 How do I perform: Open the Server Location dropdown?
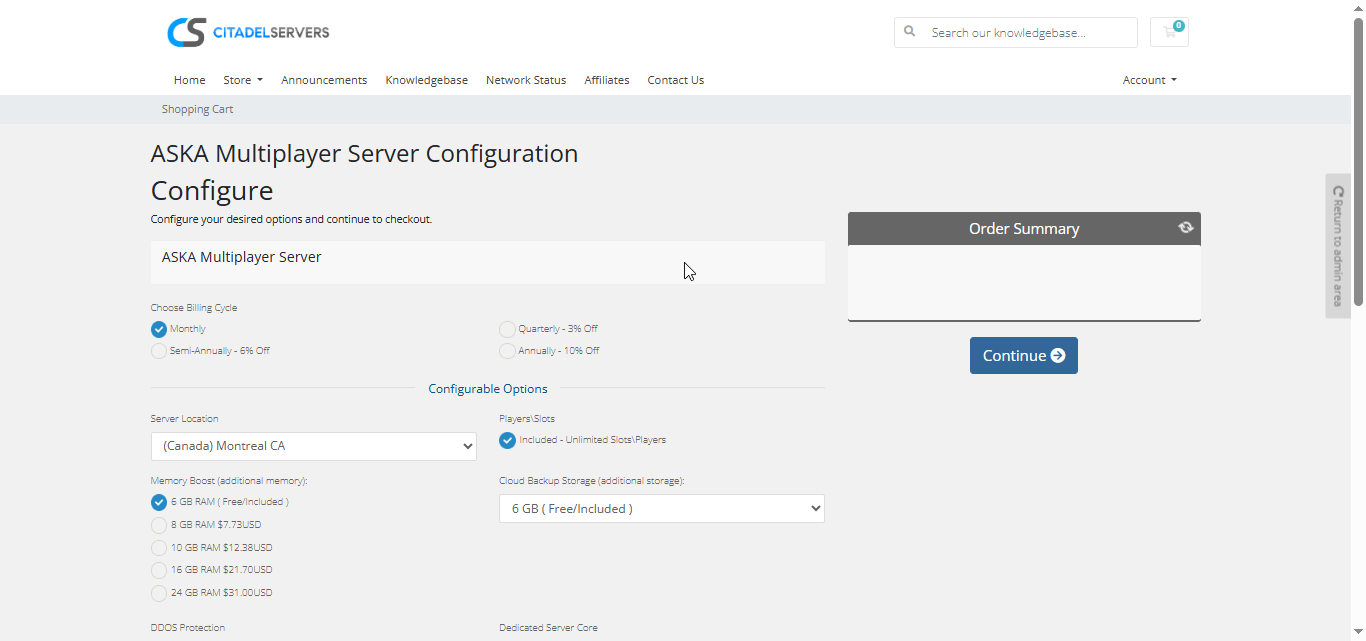tap(313, 446)
